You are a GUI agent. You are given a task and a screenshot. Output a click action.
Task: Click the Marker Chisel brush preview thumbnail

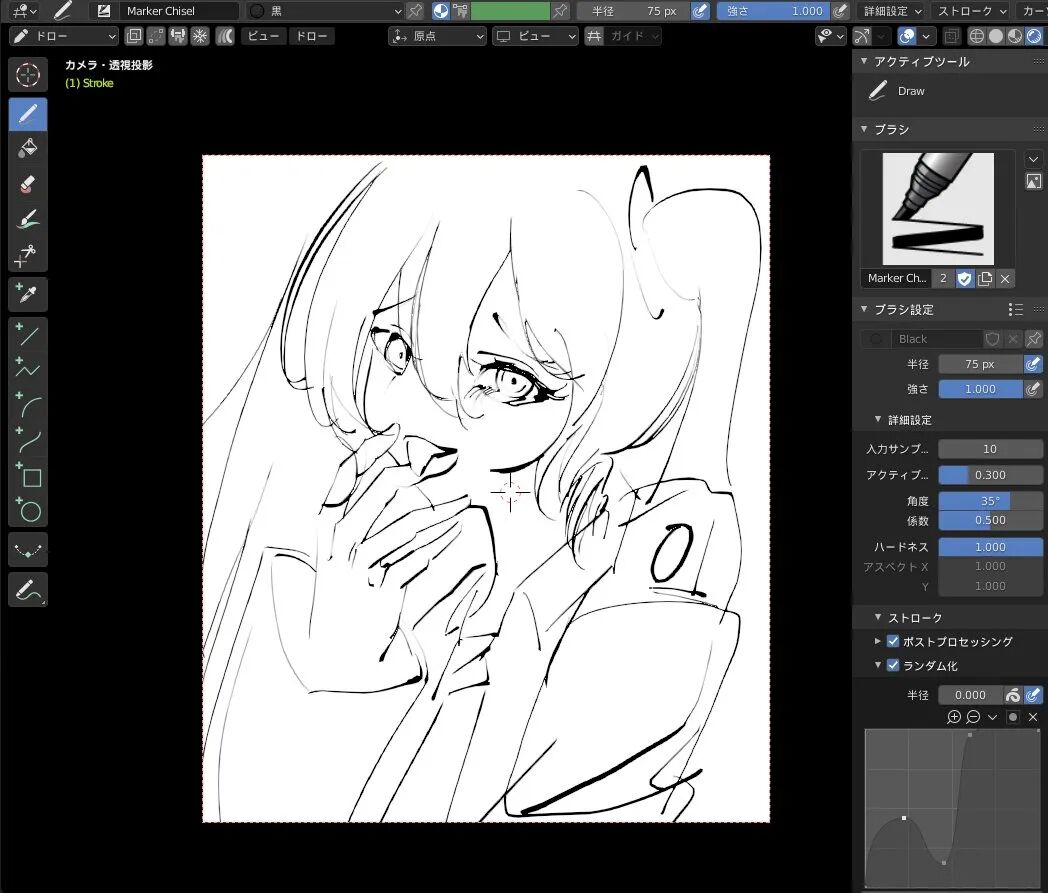pyautogui.click(x=938, y=209)
